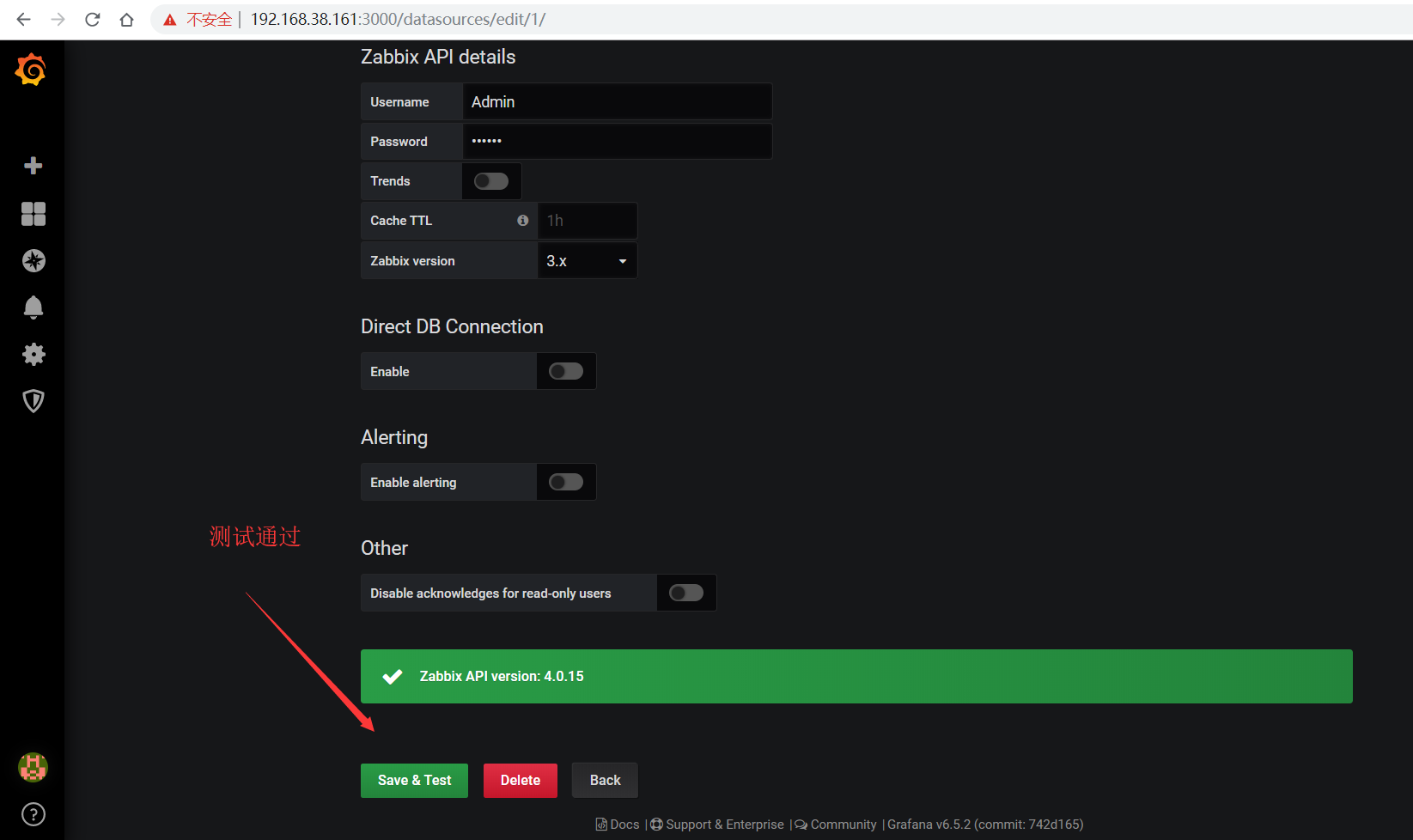Toggle the Trends switch
The width and height of the screenshot is (1413, 840).
(x=491, y=181)
